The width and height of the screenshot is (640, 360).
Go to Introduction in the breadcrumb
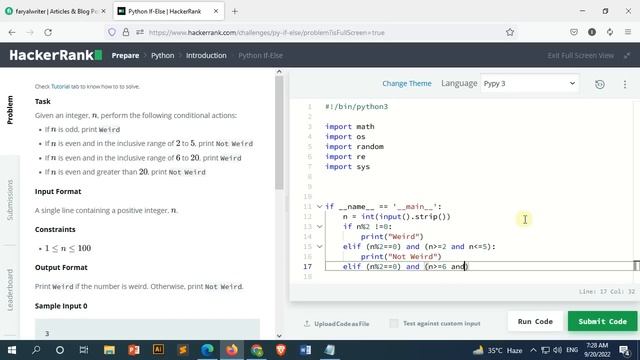pos(206,56)
